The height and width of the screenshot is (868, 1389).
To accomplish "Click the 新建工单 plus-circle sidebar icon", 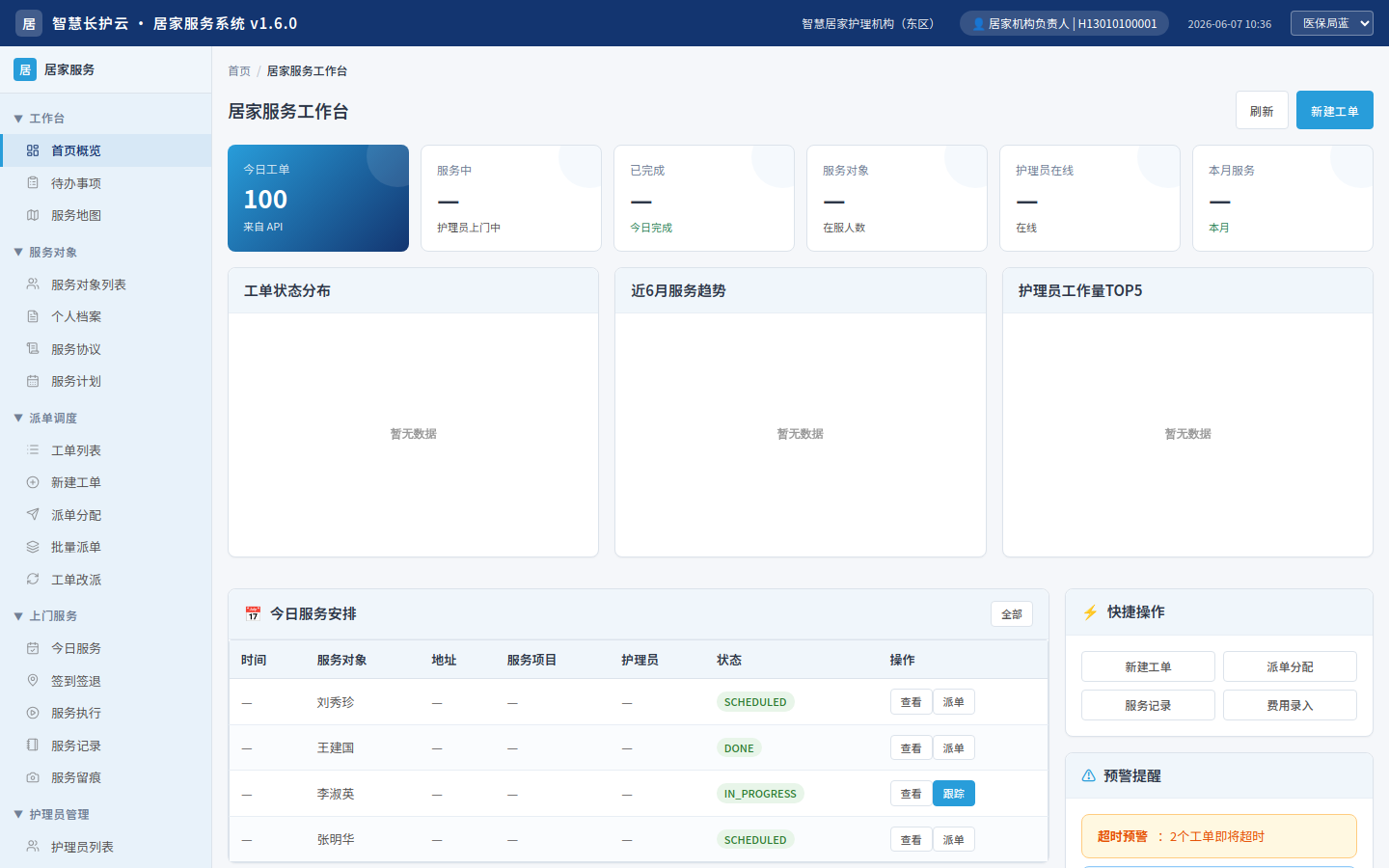I will coord(33,482).
